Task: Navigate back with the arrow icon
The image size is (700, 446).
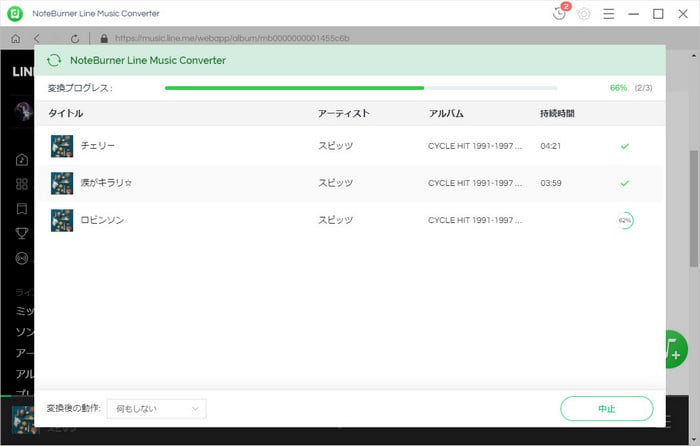Action: (37, 39)
